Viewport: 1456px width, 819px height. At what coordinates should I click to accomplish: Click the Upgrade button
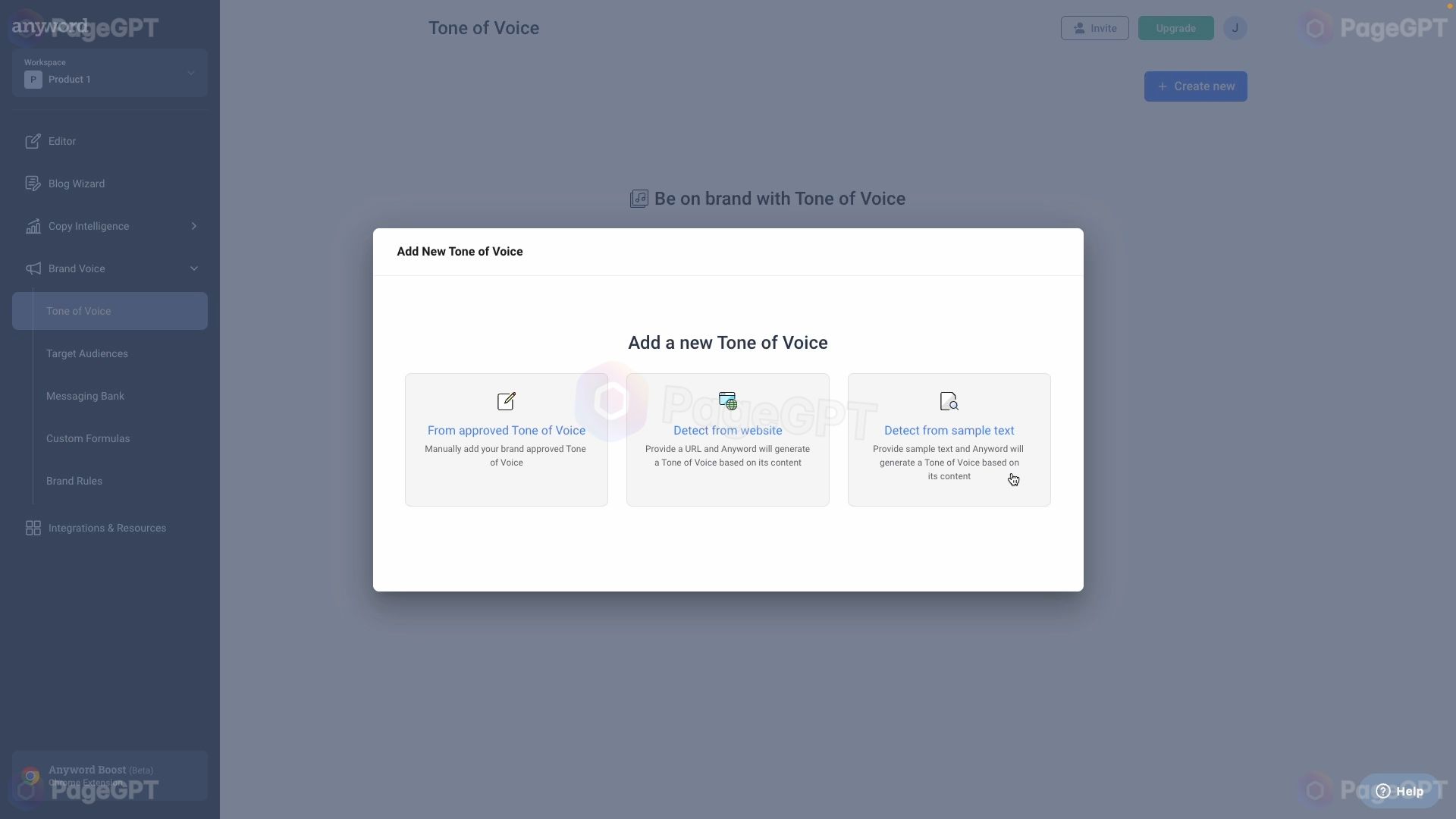[1176, 28]
